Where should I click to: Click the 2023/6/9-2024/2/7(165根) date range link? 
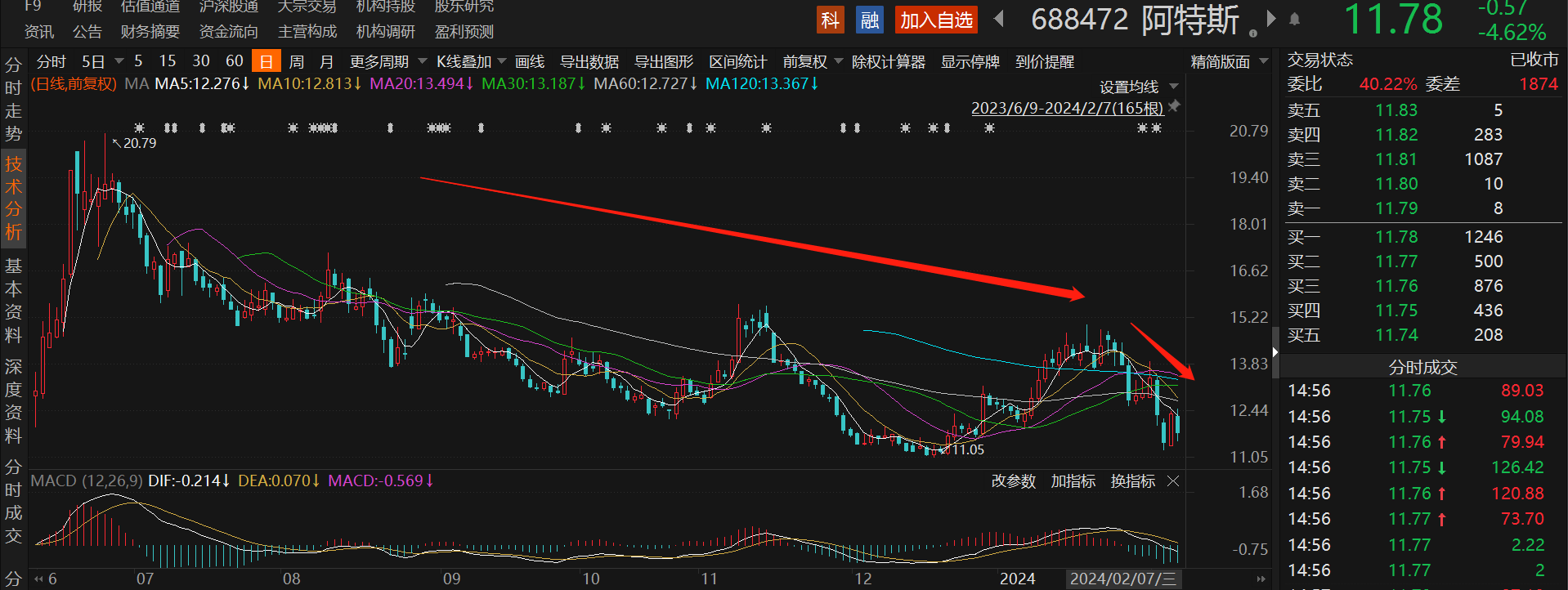1067,108
